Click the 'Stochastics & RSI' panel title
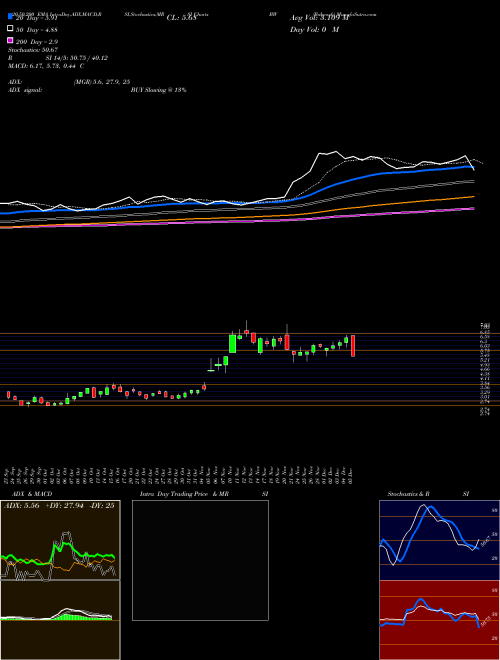 tap(428, 494)
